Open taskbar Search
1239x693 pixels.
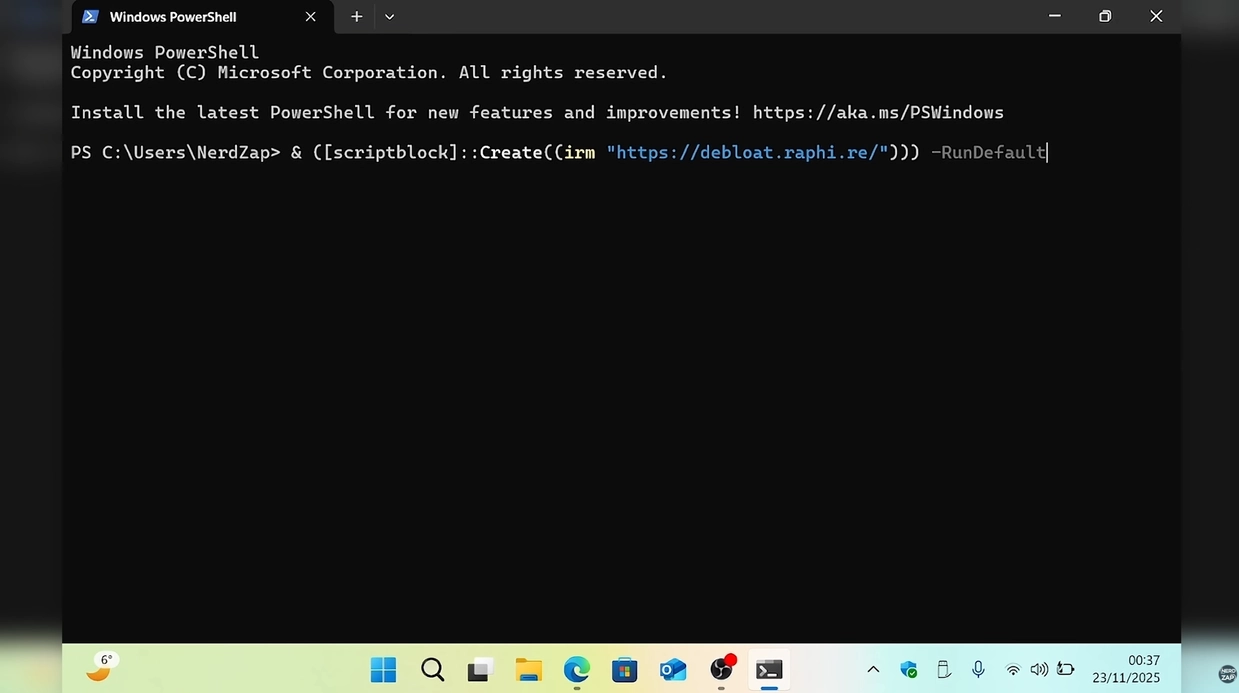tap(432, 670)
